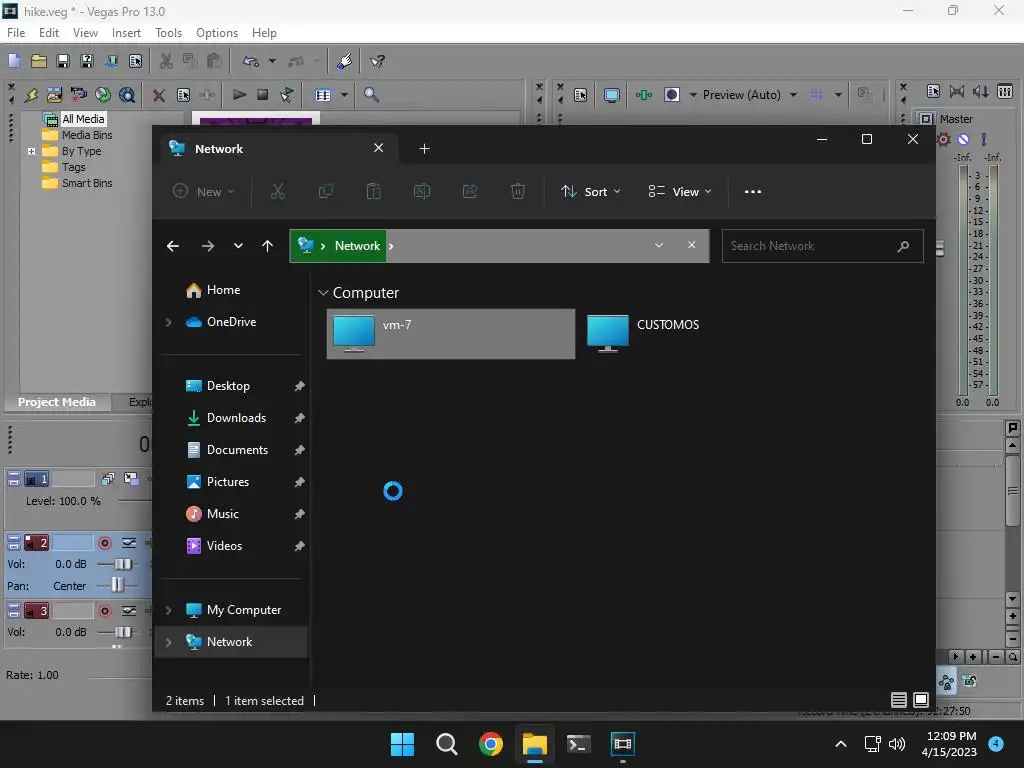Adjust the track 2 volume slider
This screenshot has height=768, width=1024.
point(123,564)
